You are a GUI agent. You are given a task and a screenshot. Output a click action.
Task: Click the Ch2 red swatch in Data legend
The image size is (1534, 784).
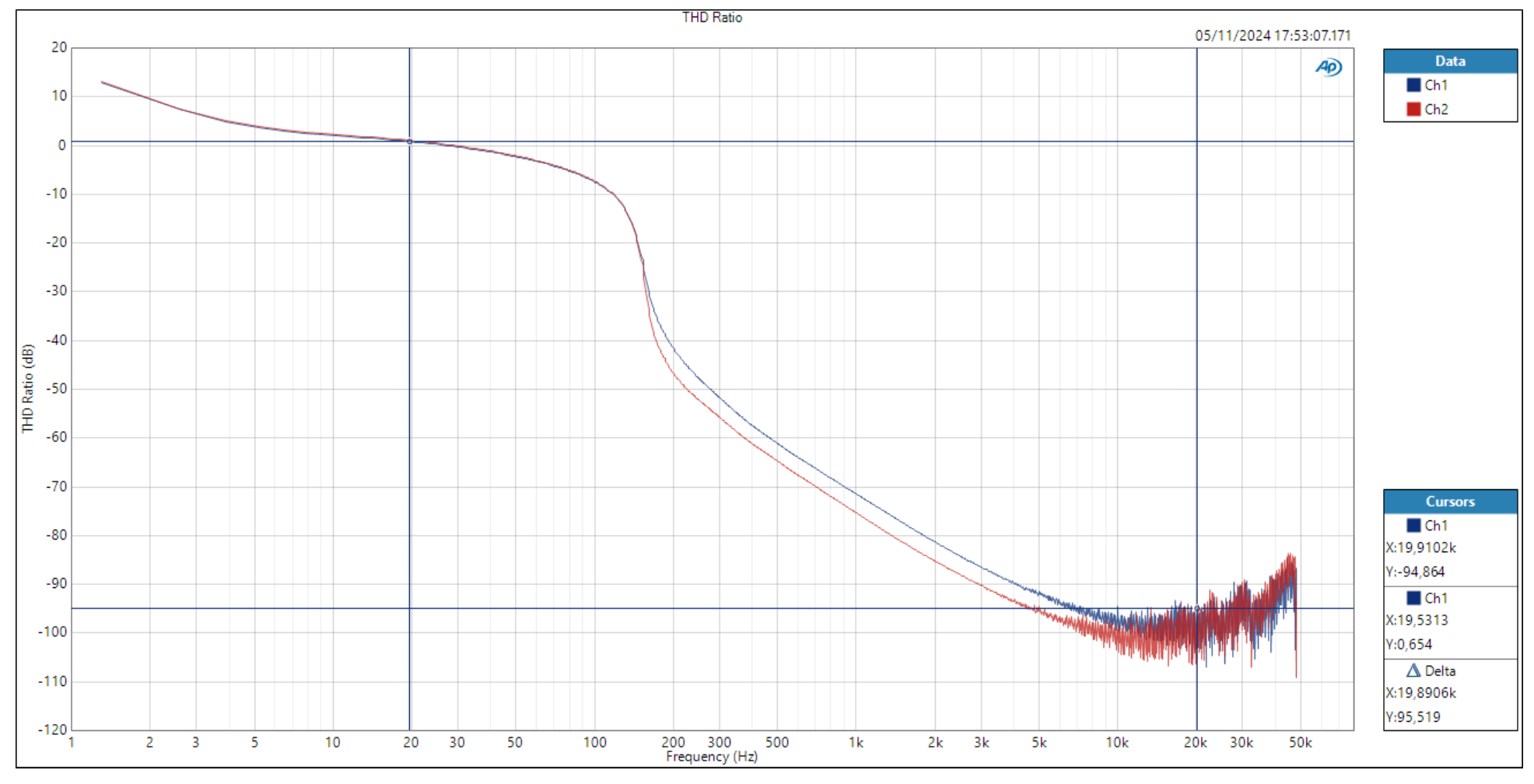(x=1413, y=110)
